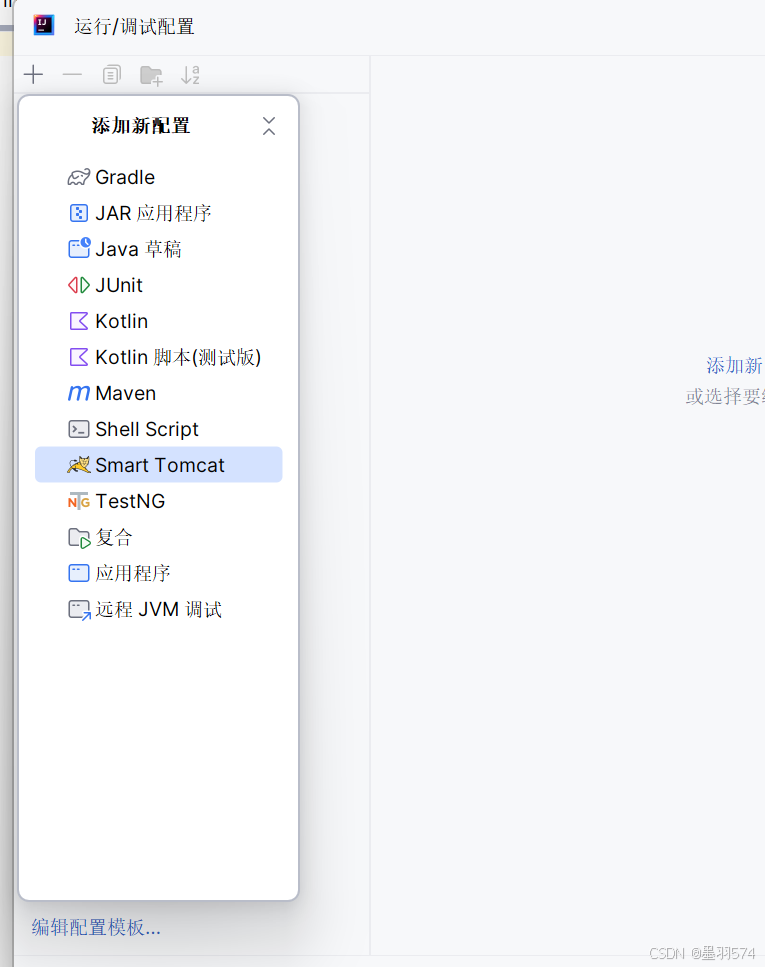Select the JUnit configuration type

(x=159, y=285)
